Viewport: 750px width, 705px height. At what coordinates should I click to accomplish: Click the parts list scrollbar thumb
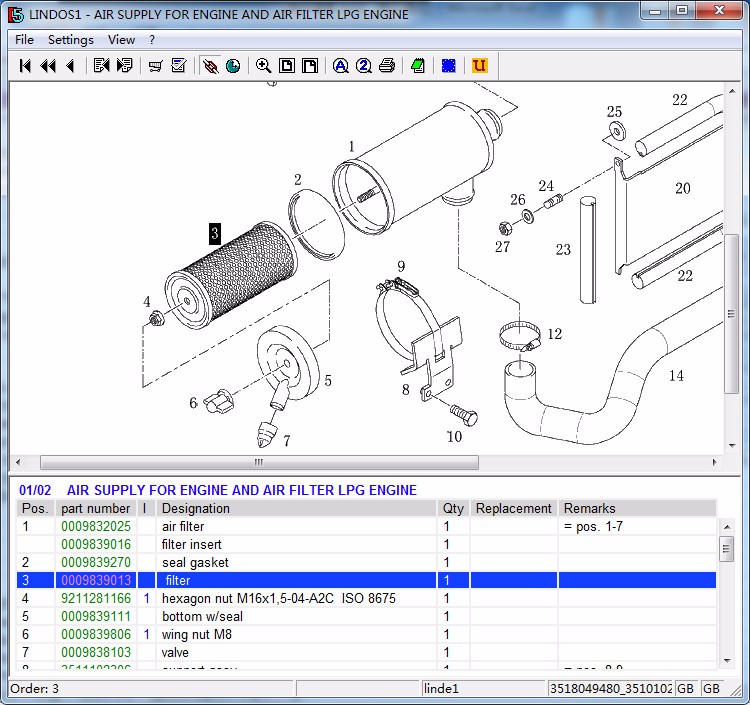tap(727, 549)
